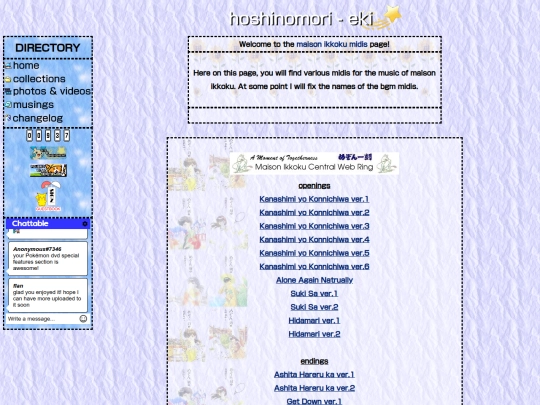Click the collections folder icon
The width and height of the screenshot is (540, 405).
(8, 79)
